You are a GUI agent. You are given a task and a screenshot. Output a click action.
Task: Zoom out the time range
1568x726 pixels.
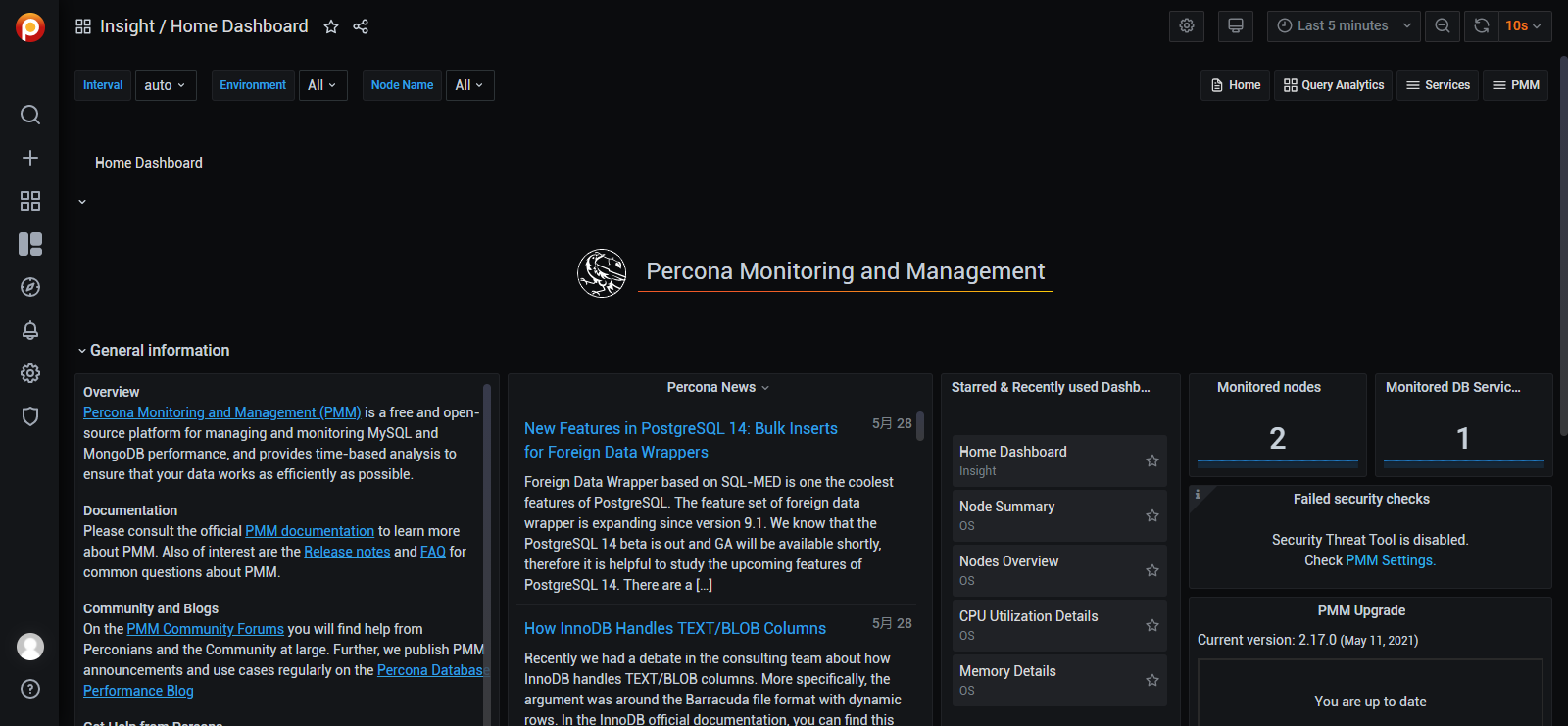pos(1443,26)
